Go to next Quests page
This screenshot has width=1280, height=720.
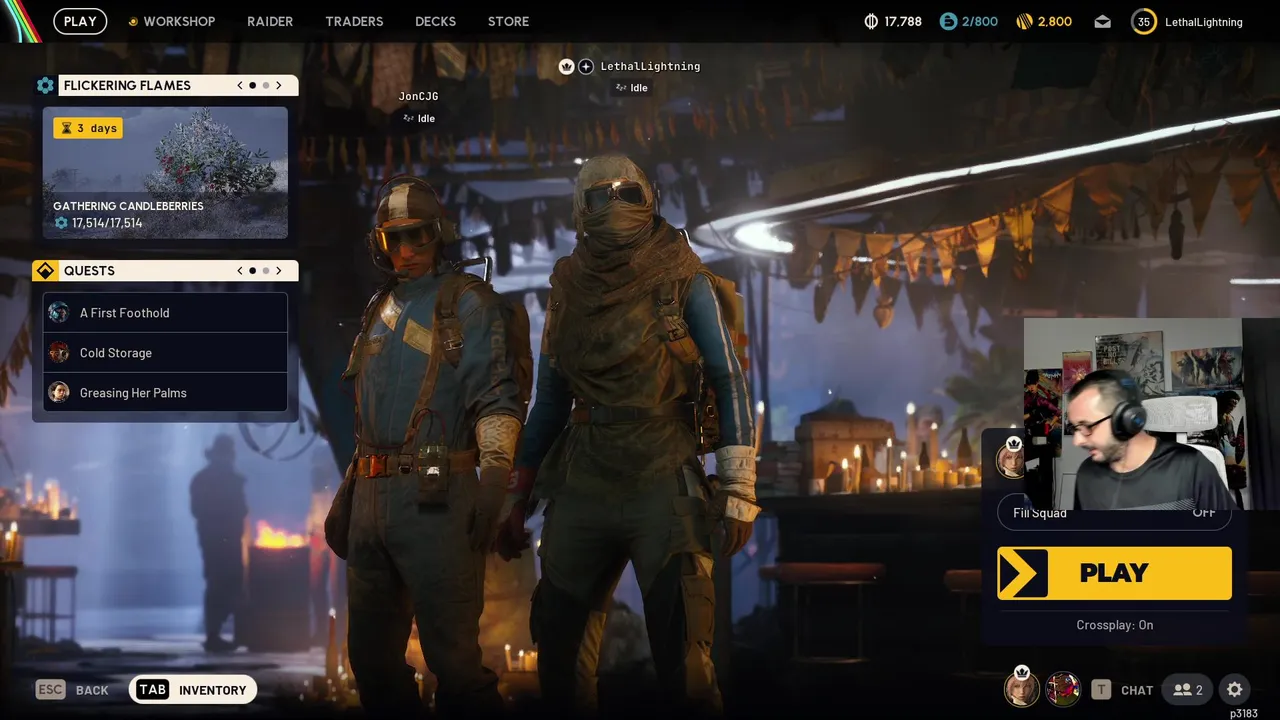click(279, 271)
